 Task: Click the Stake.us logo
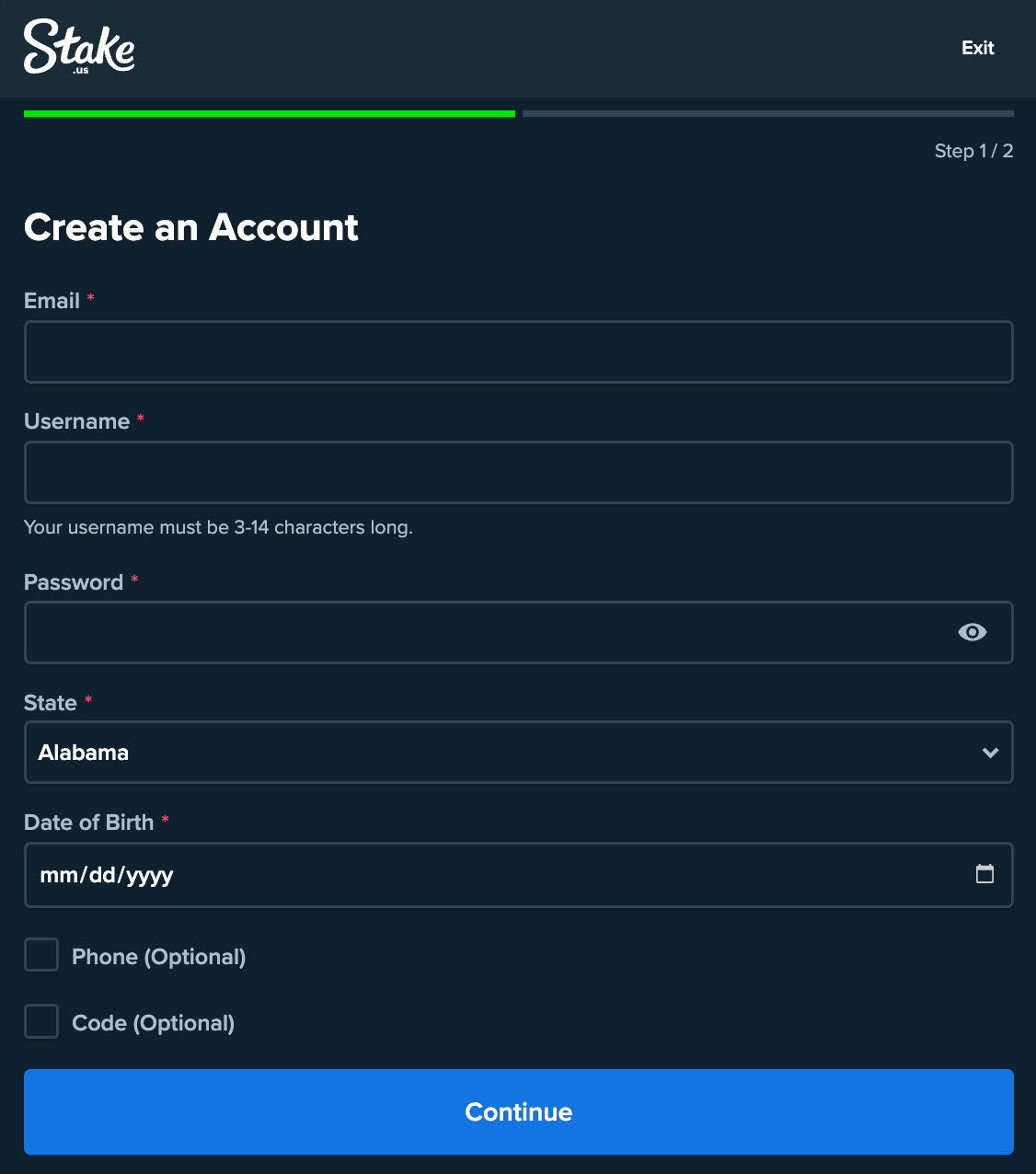(x=79, y=47)
